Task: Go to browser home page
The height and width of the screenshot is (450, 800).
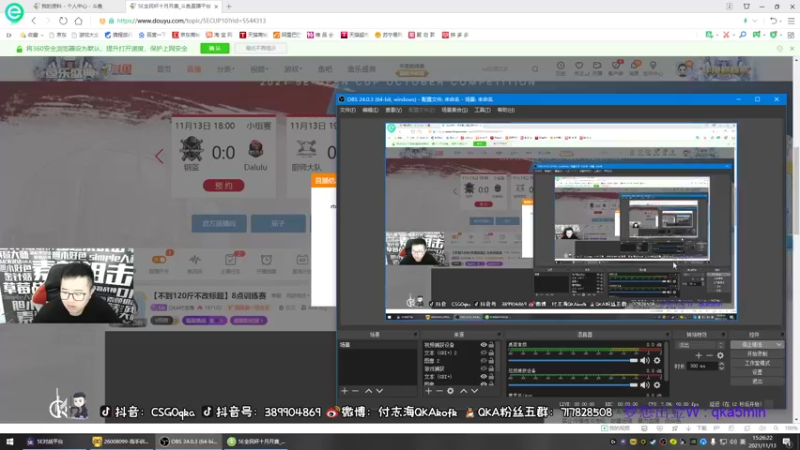Action: [78, 21]
